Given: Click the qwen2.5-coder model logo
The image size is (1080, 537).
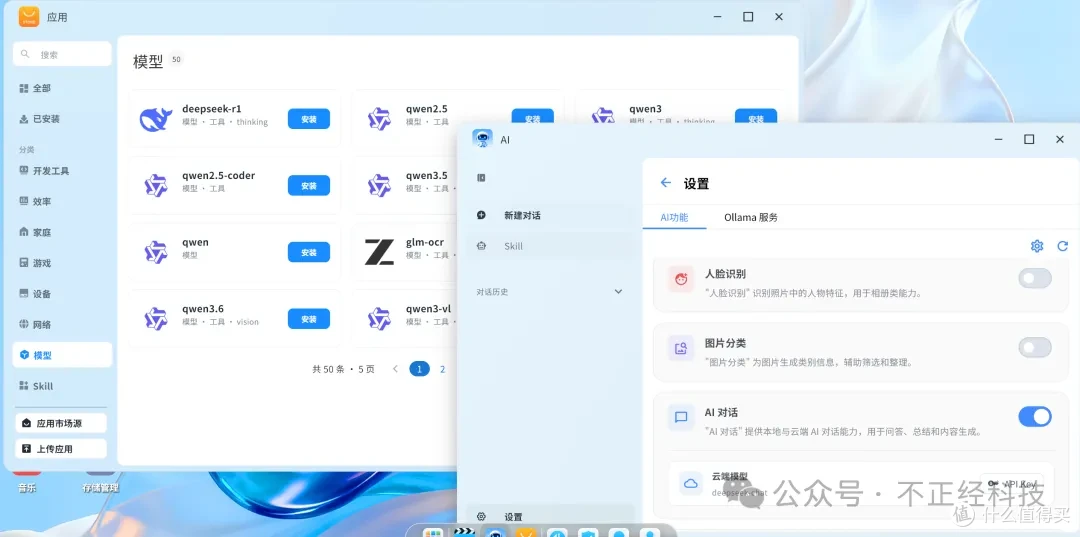Looking at the screenshot, I should coord(156,186).
